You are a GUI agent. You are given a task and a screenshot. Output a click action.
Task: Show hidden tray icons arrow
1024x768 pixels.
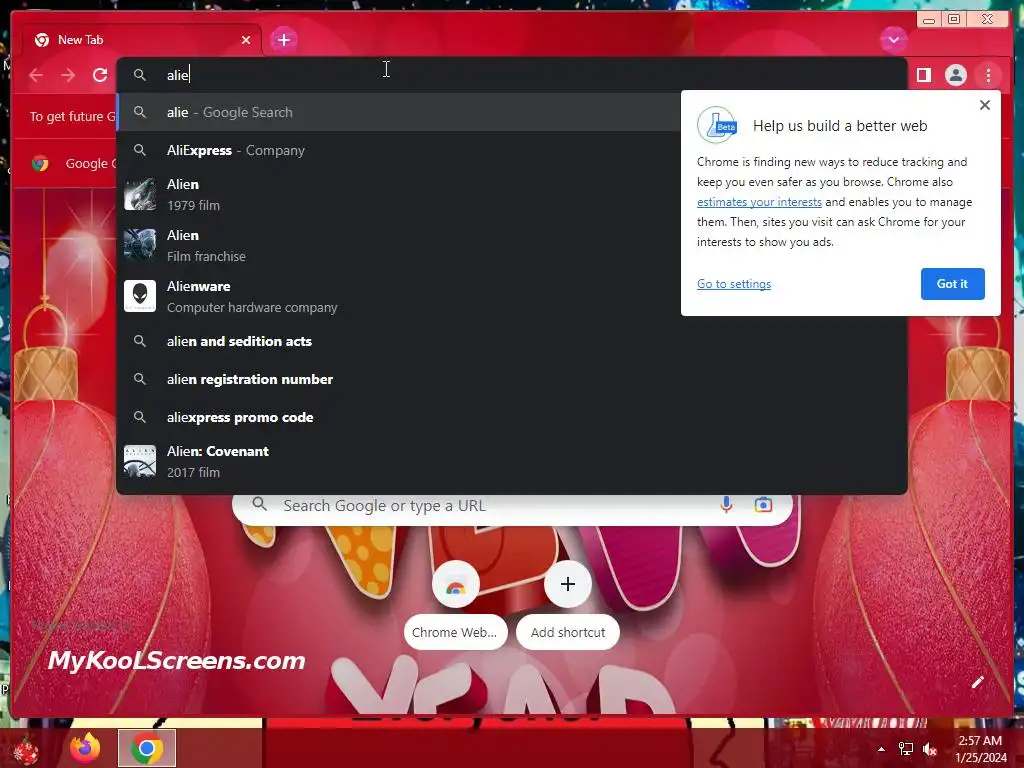[x=882, y=750]
